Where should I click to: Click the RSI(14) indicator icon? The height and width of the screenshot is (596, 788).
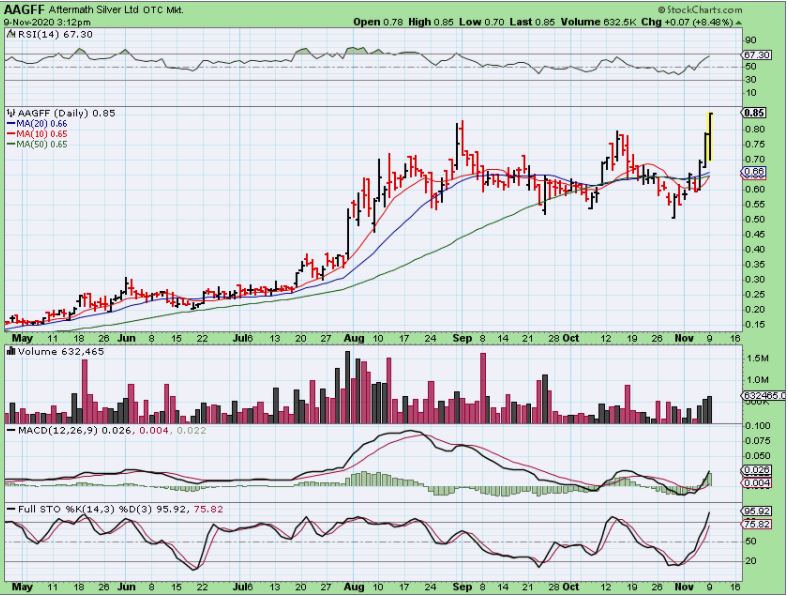pos(11,34)
